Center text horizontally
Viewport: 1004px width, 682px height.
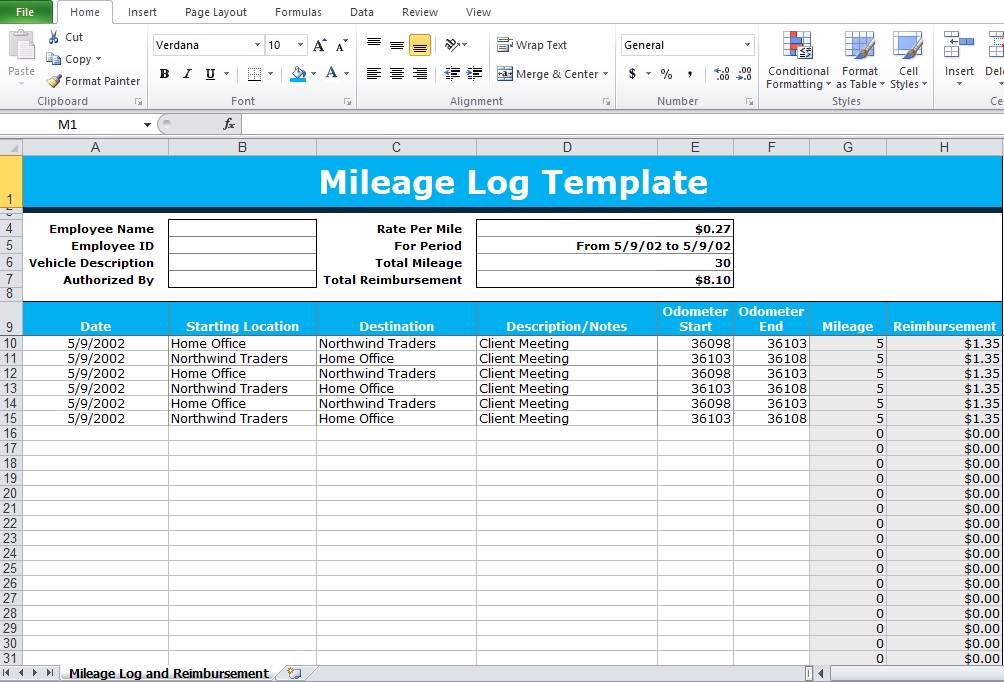click(x=397, y=74)
